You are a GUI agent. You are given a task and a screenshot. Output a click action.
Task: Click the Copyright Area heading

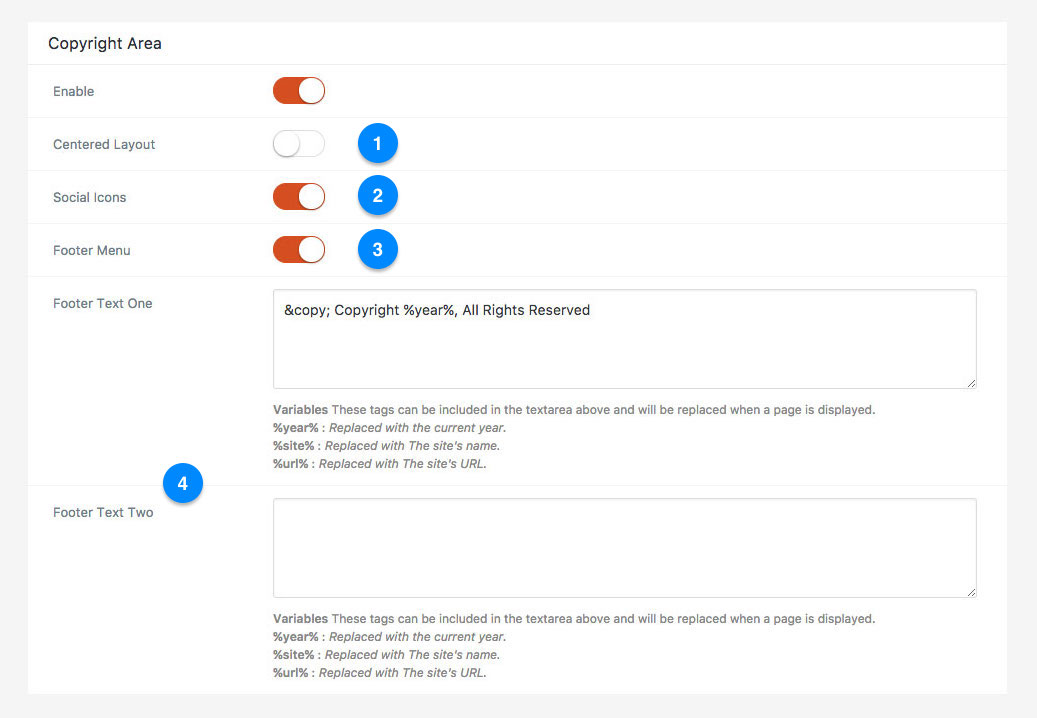click(x=104, y=44)
